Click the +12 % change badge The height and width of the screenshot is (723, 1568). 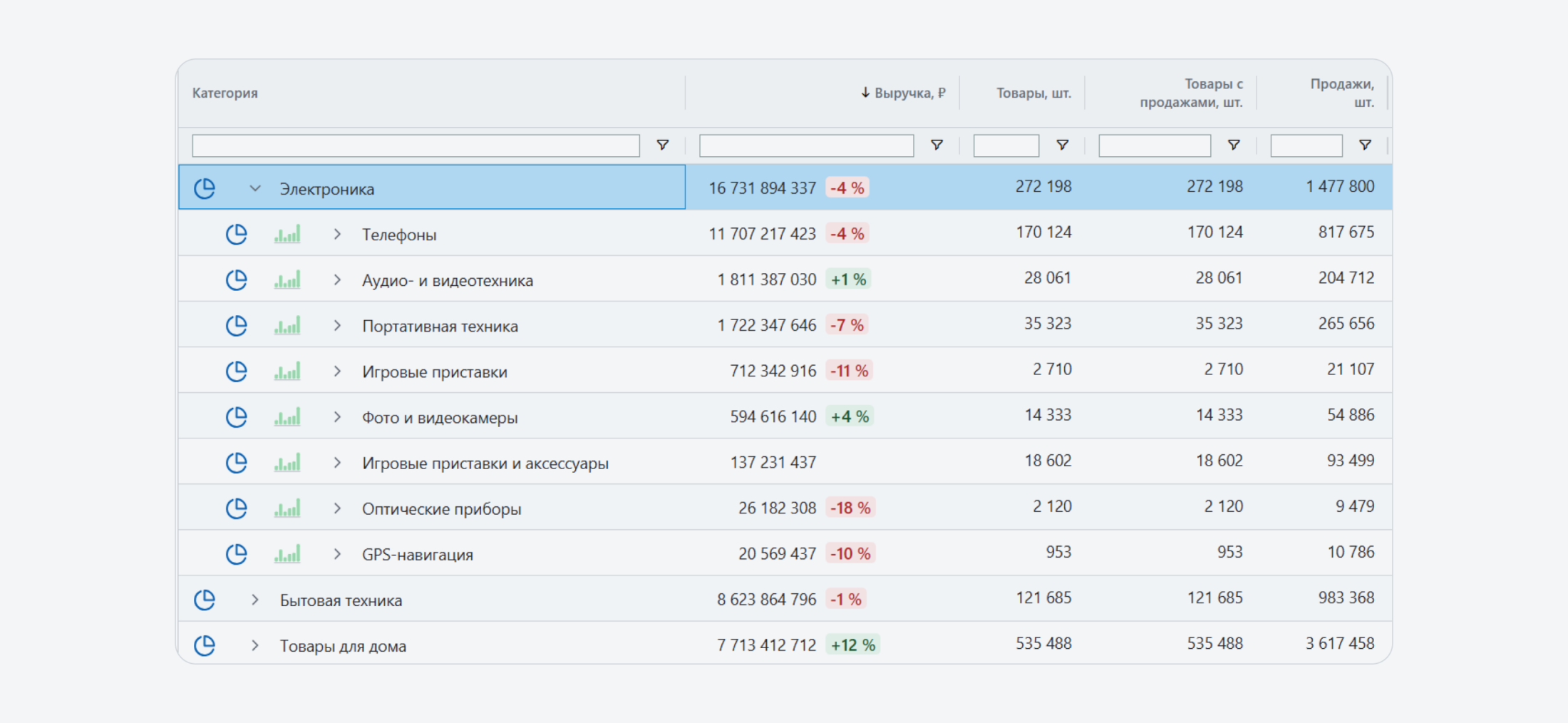(853, 645)
